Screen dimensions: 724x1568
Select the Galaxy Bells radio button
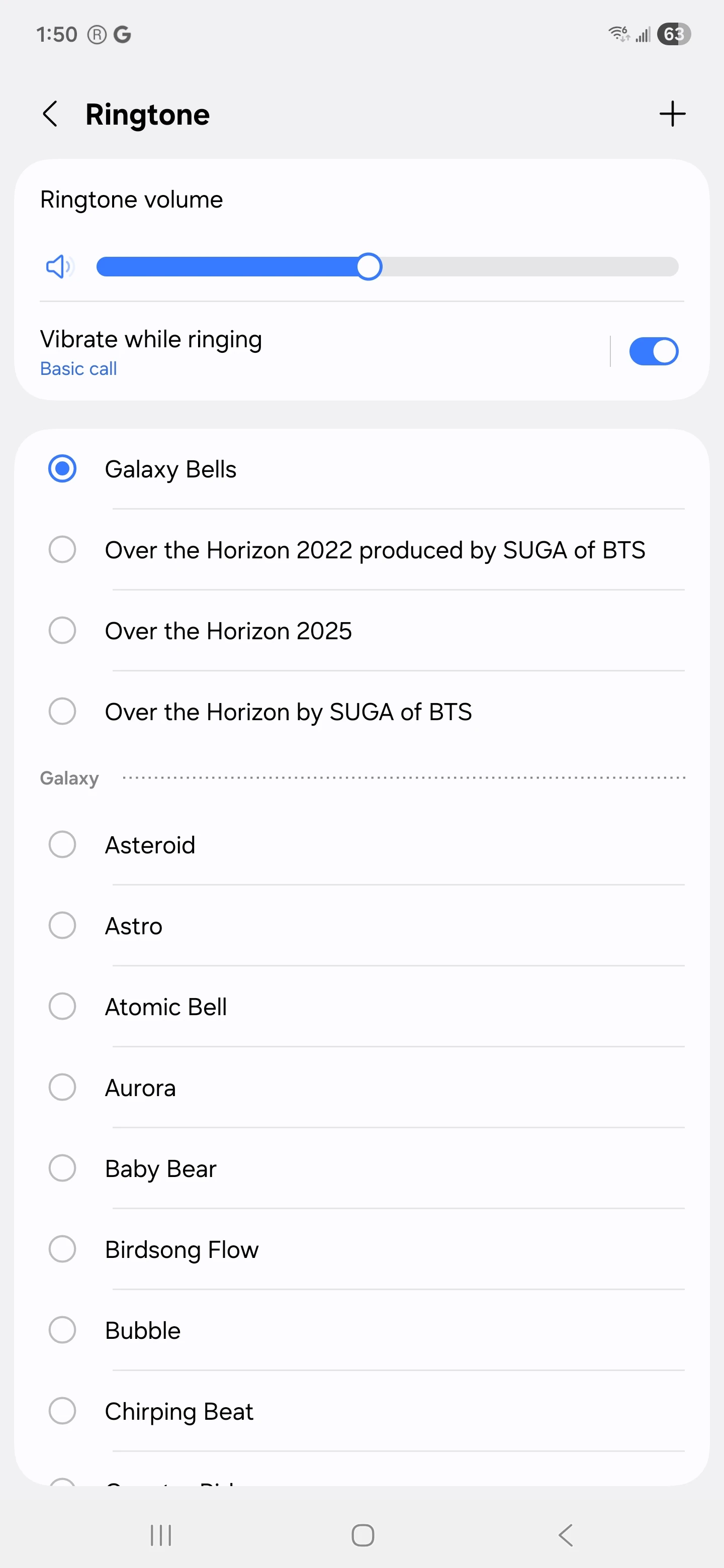coord(62,469)
